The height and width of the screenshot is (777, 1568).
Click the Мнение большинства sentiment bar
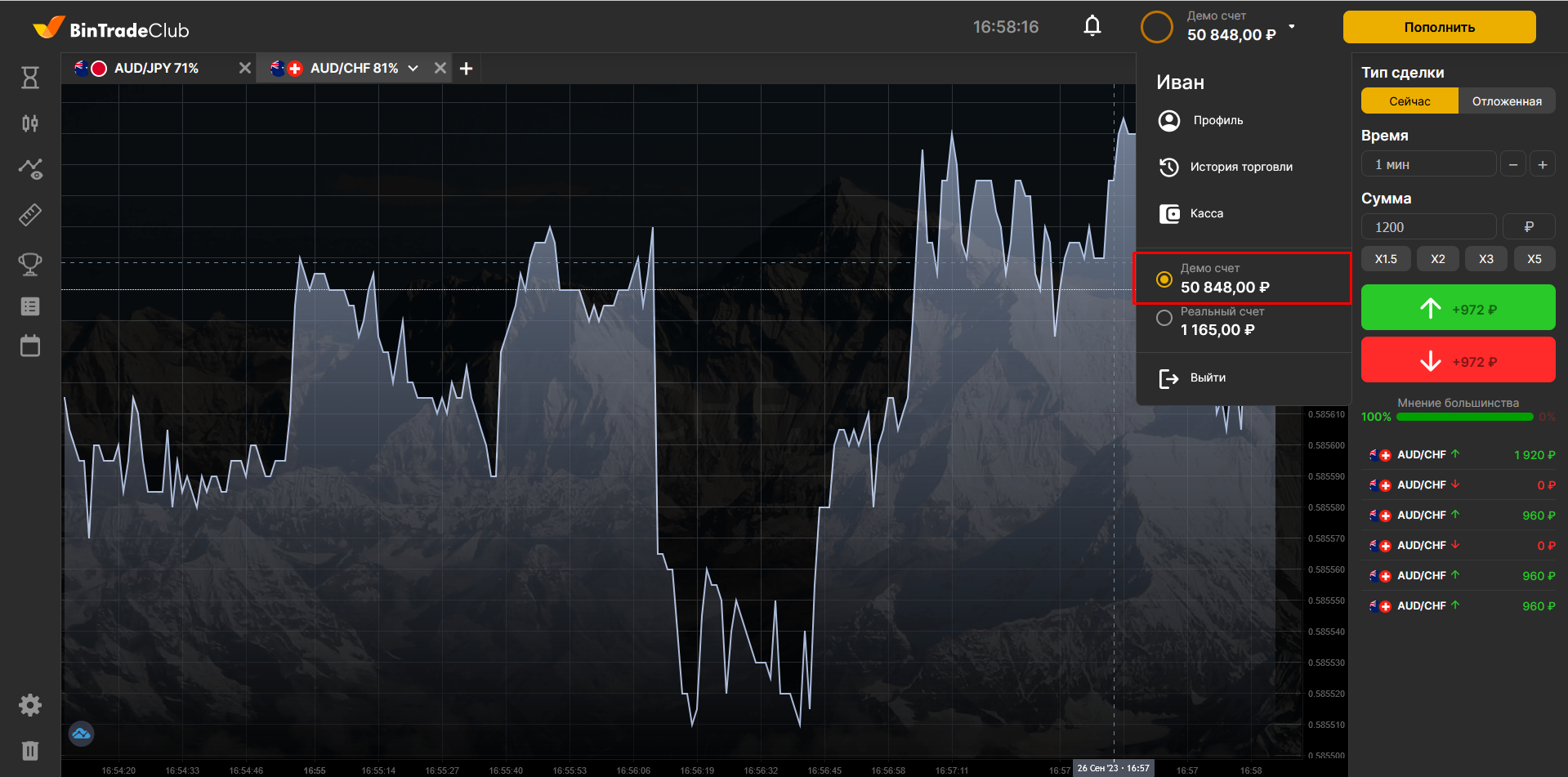[x=1464, y=417]
